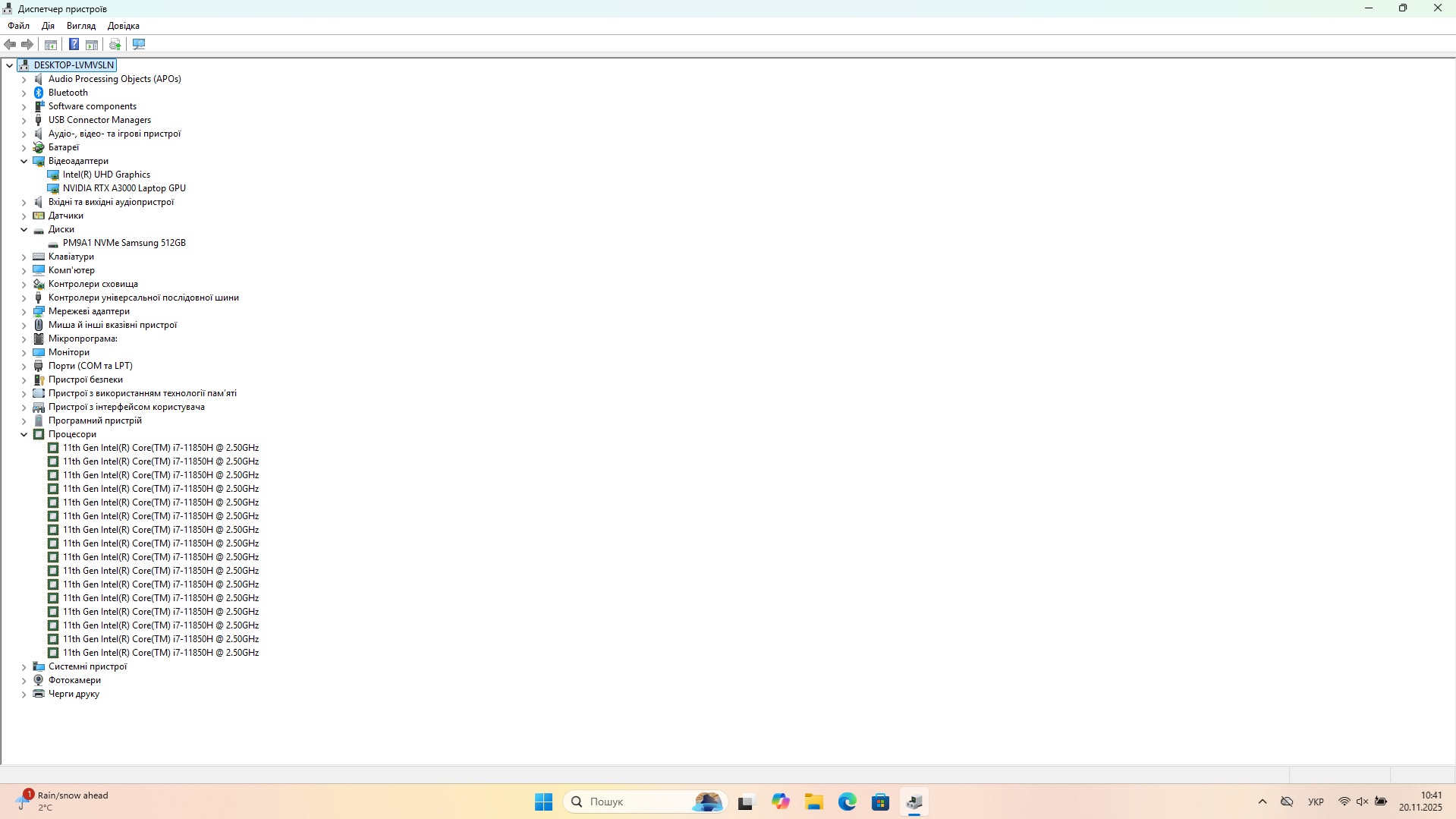Open the Вигляд menu
The image size is (1456, 819).
pyautogui.click(x=81, y=26)
